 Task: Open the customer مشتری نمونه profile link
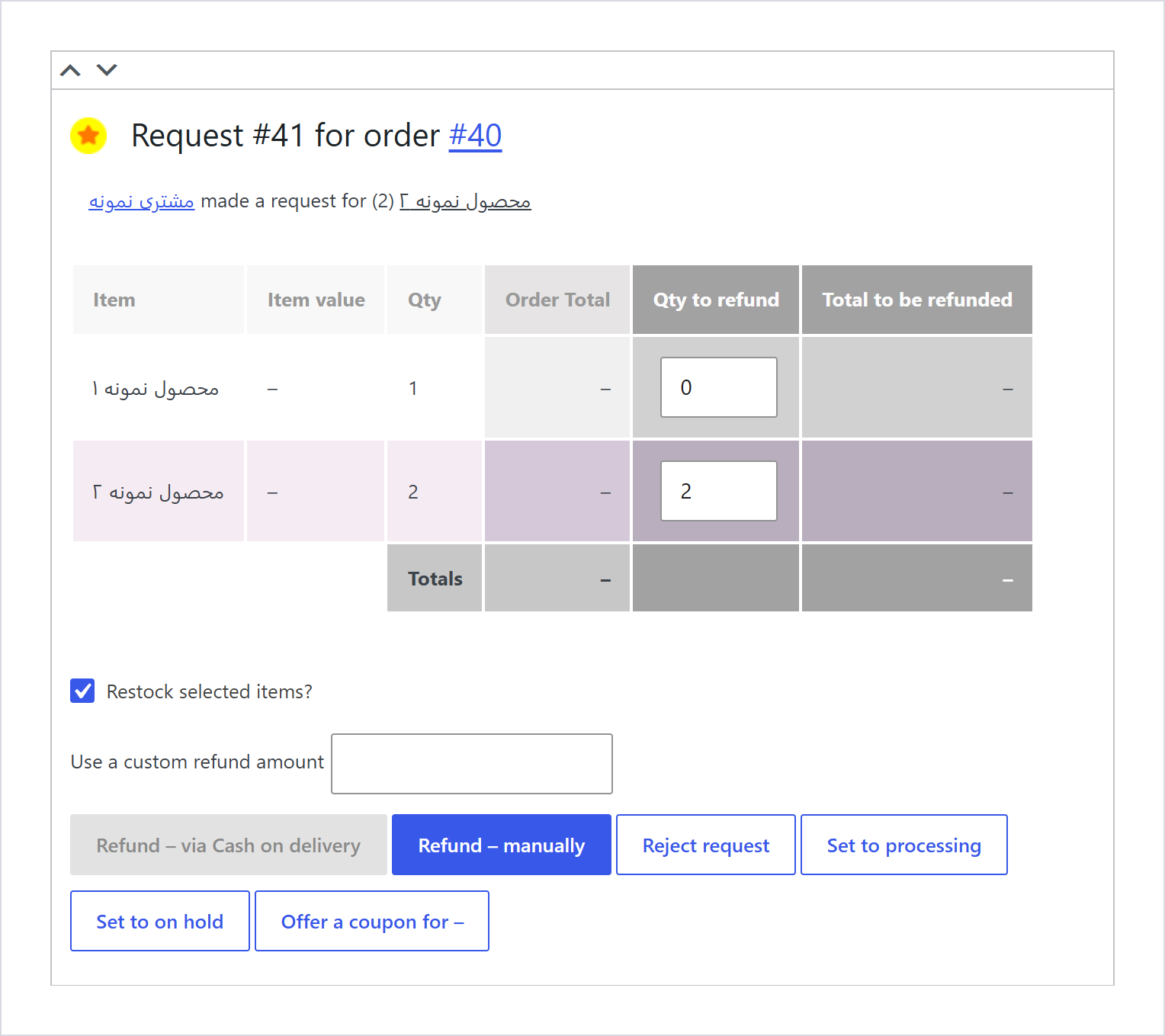(x=142, y=201)
